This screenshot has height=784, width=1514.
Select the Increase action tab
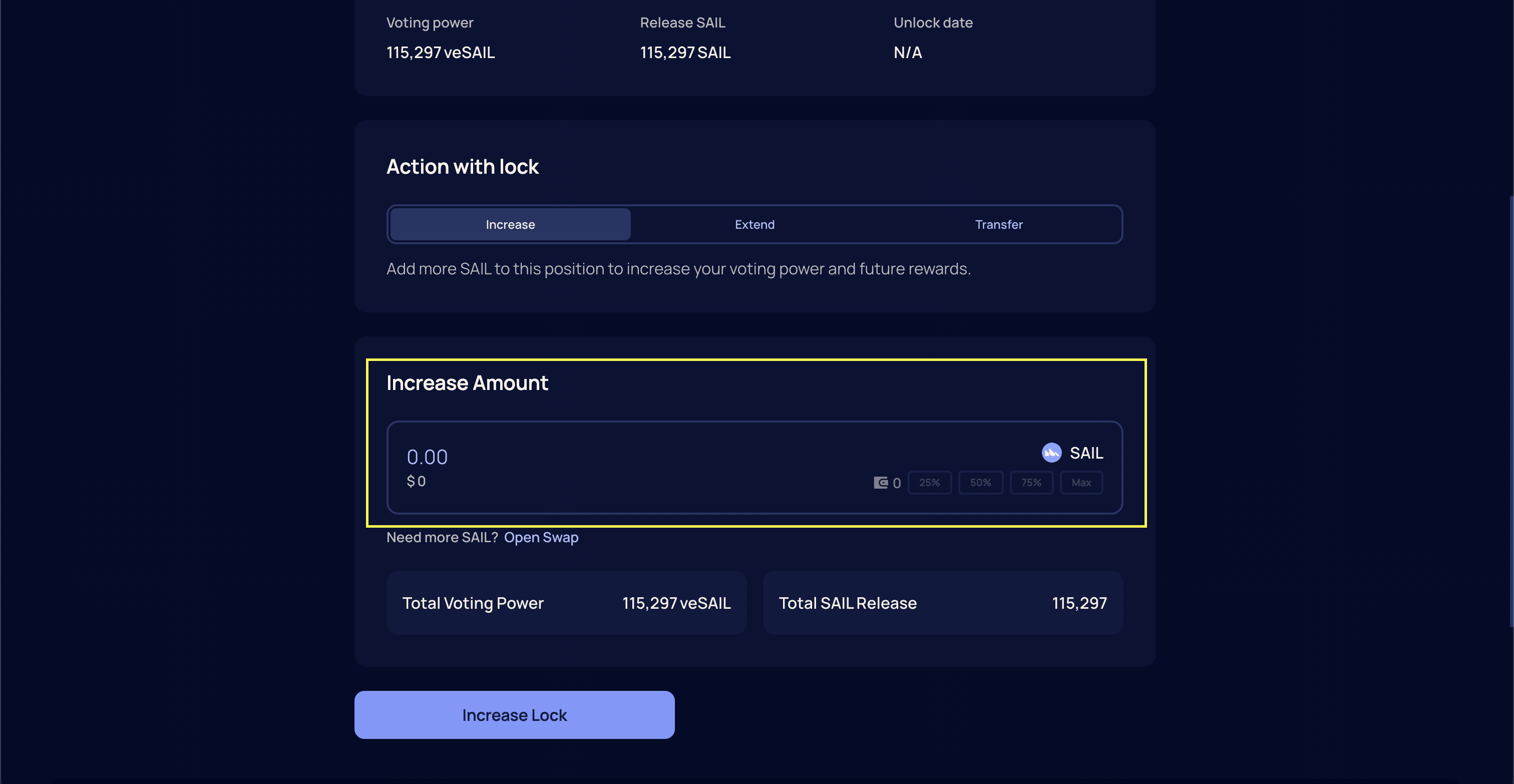pos(510,224)
